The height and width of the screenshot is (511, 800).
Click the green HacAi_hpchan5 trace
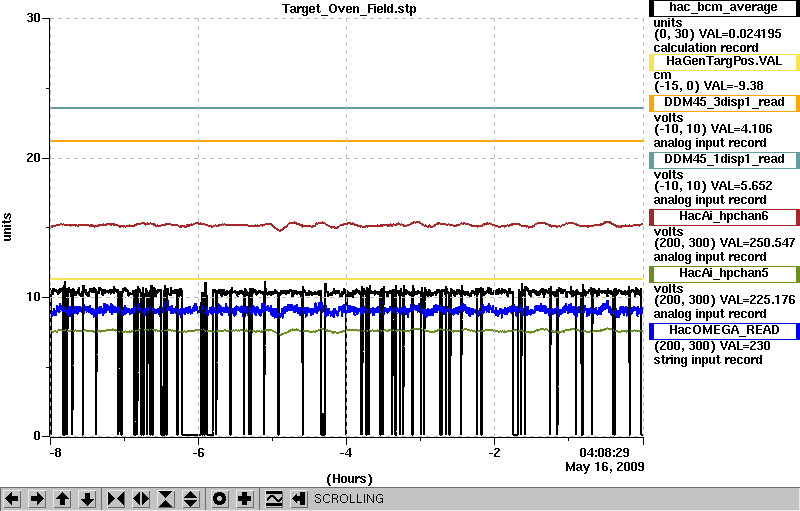(x=347, y=331)
